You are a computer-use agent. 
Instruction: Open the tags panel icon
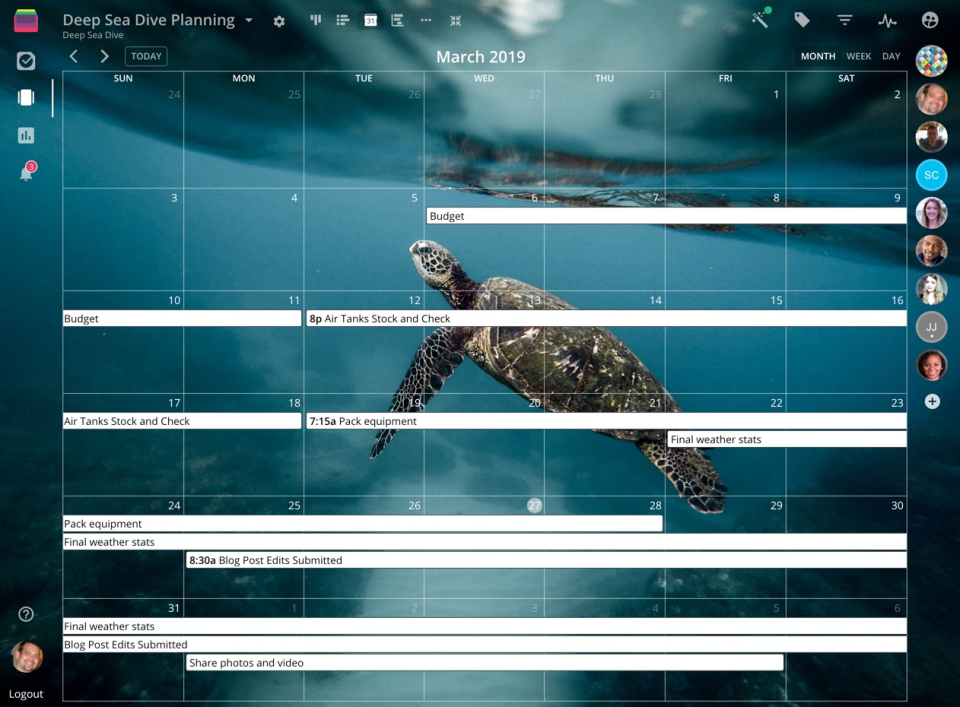tap(801, 20)
